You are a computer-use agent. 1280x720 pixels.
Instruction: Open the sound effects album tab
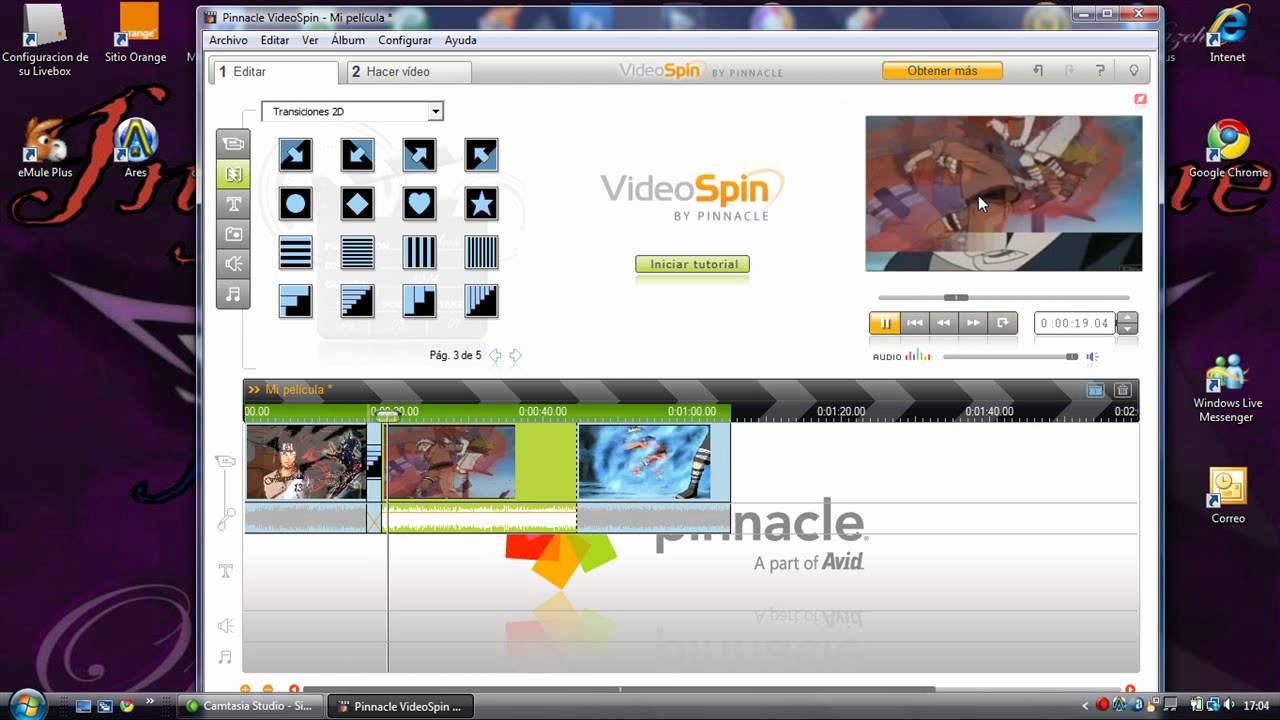[x=233, y=264]
